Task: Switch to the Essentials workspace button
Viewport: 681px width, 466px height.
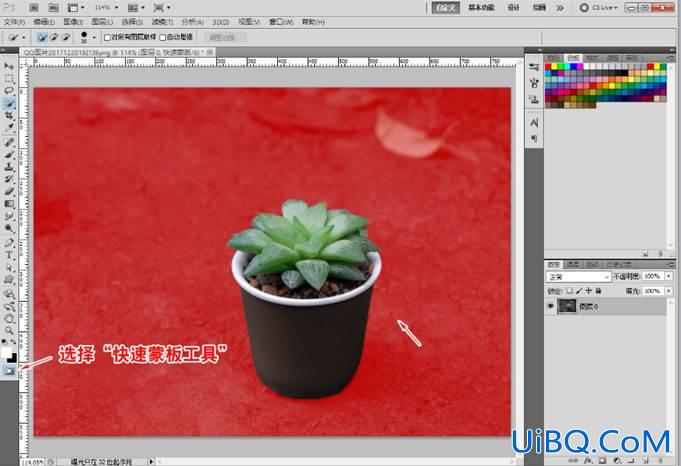Action: (481, 7)
